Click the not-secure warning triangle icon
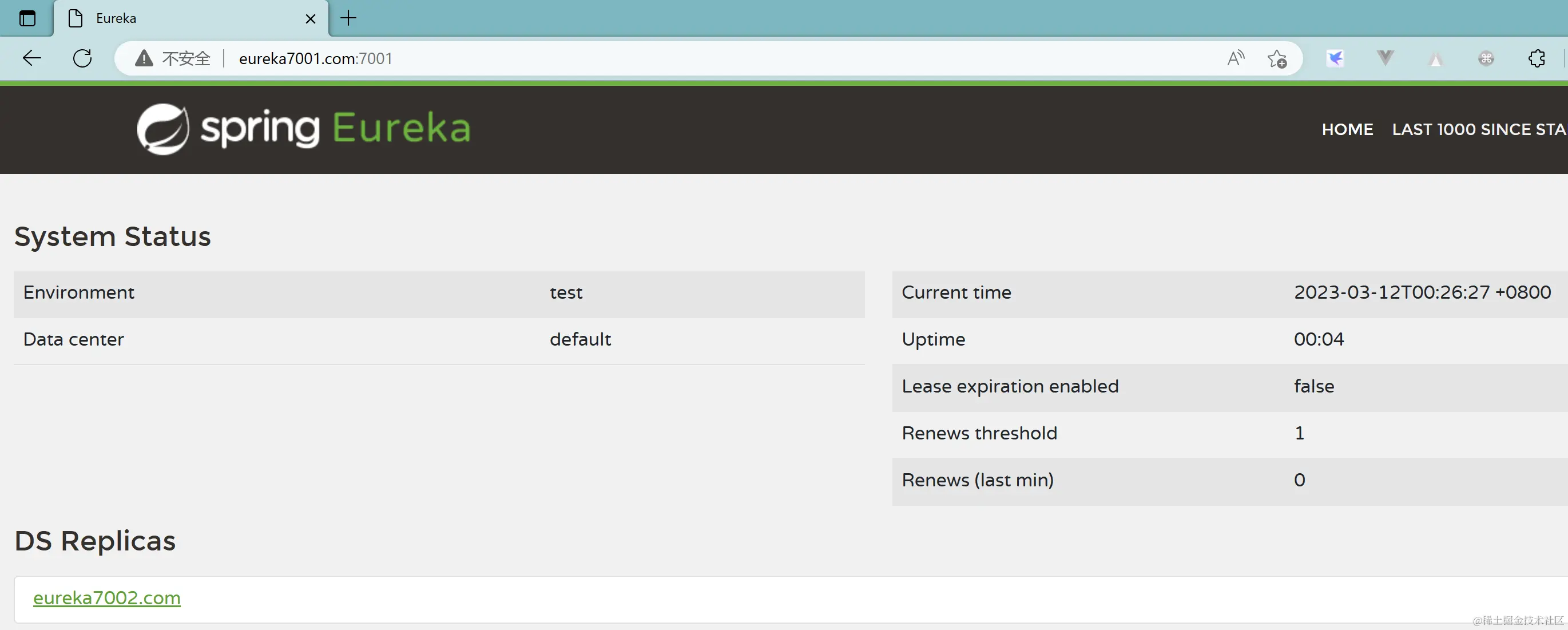The height and width of the screenshot is (630, 1568). click(144, 58)
